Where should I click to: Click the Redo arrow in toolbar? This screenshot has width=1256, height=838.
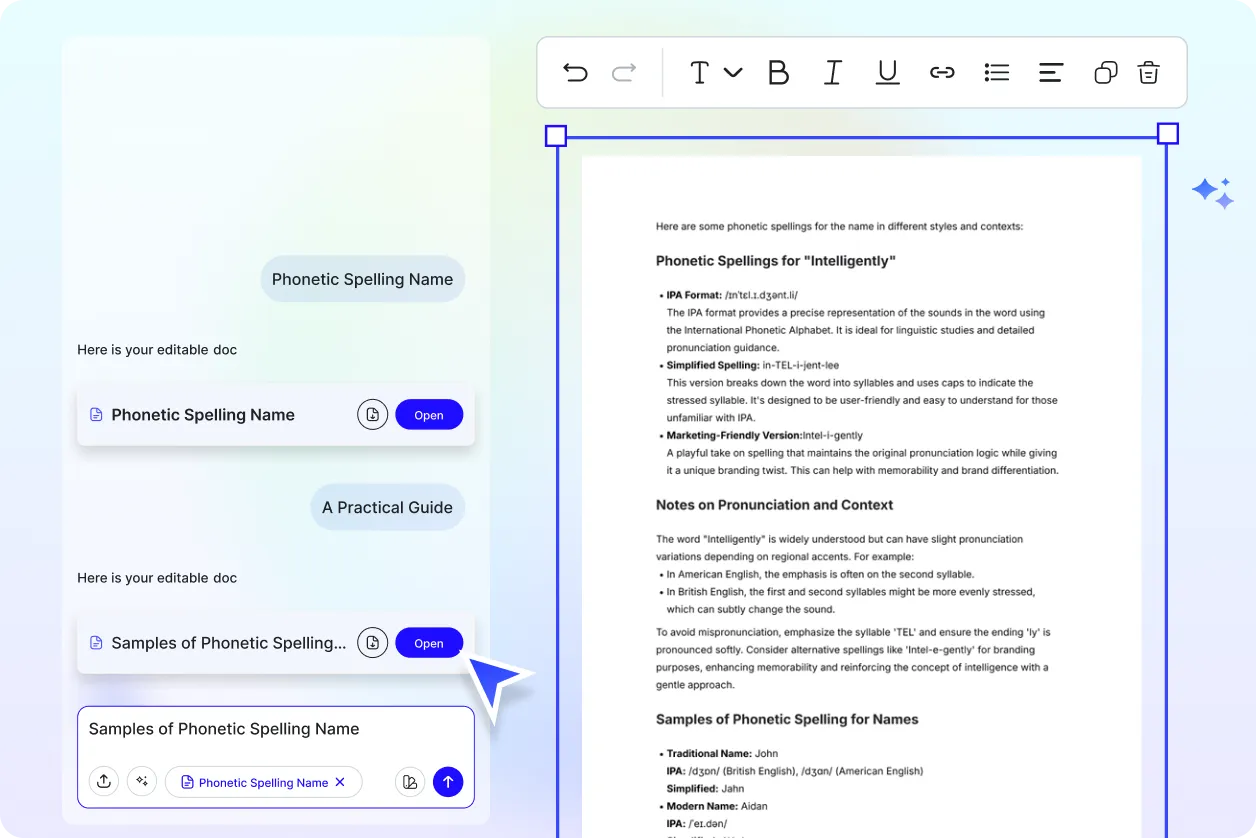click(624, 72)
